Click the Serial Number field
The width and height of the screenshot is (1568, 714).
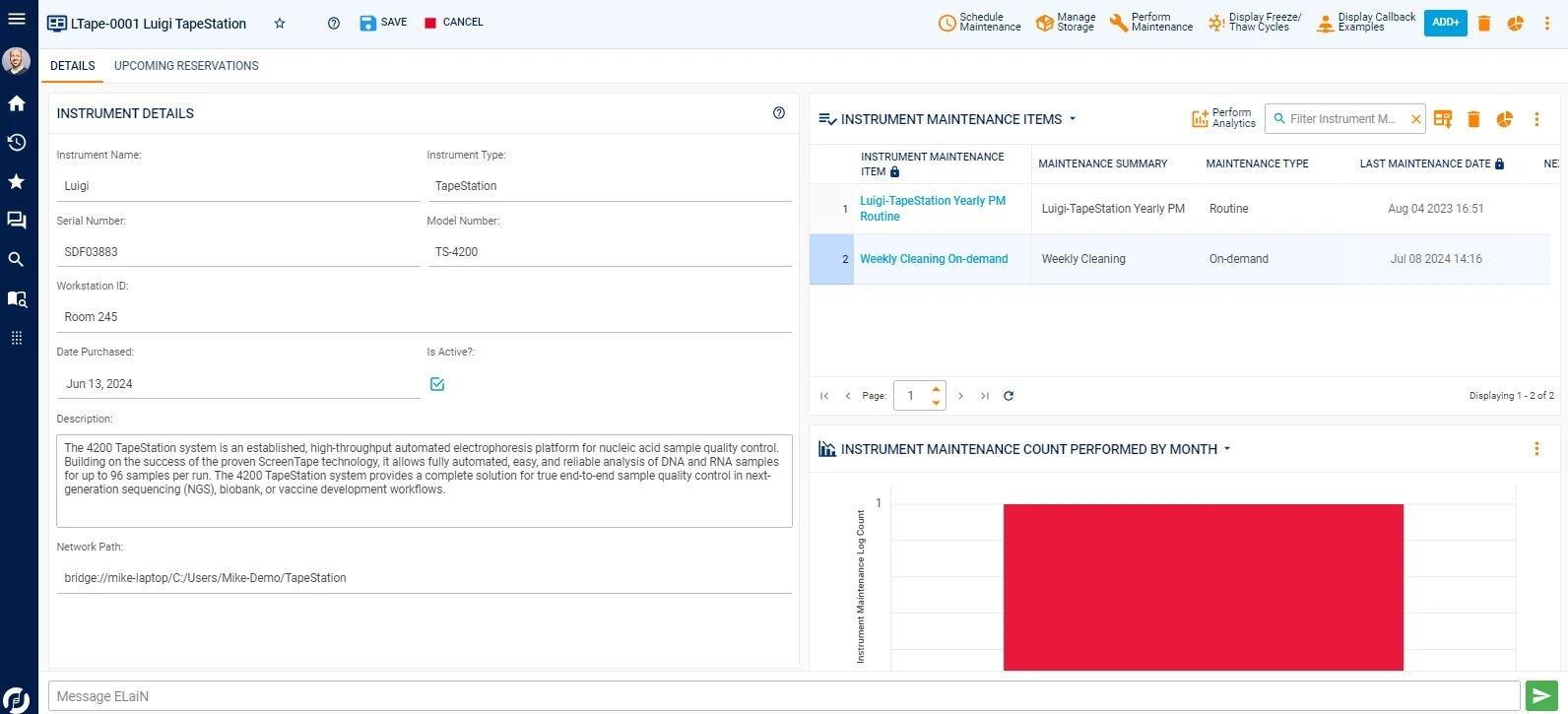238,252
